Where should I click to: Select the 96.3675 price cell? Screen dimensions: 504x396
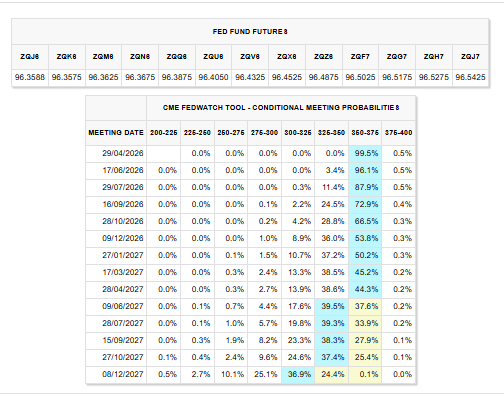pyautogui.click(x=140, y=77)
